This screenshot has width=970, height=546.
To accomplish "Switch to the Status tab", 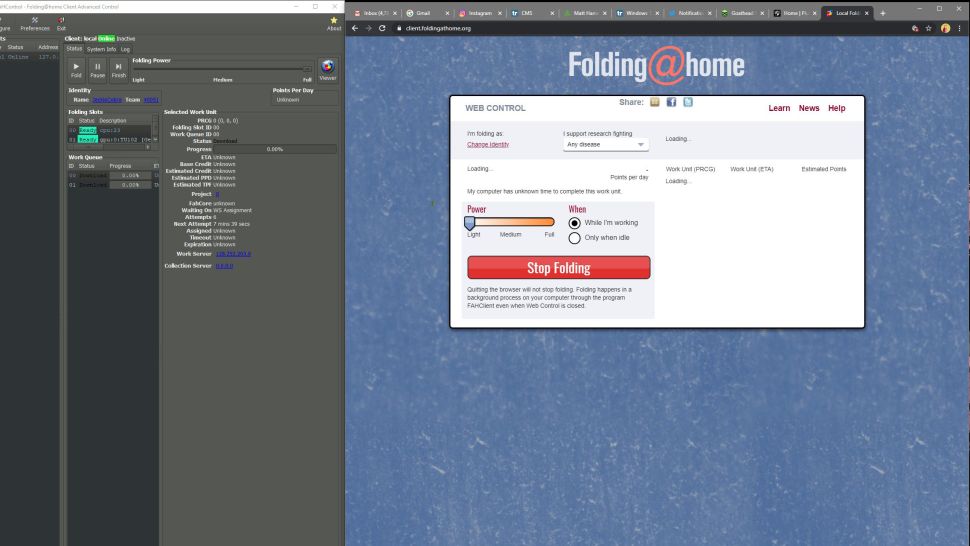I will (x=74, y=49).
